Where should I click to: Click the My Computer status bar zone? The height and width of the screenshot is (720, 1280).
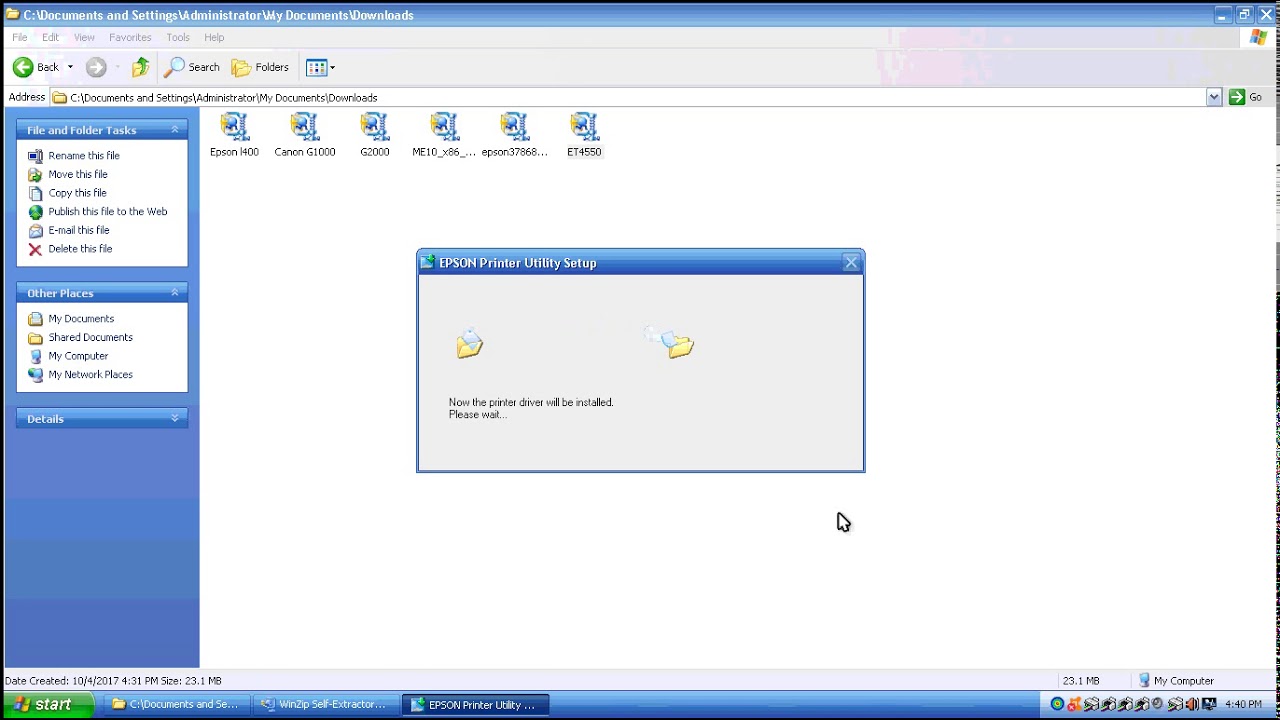[1176, 681]
